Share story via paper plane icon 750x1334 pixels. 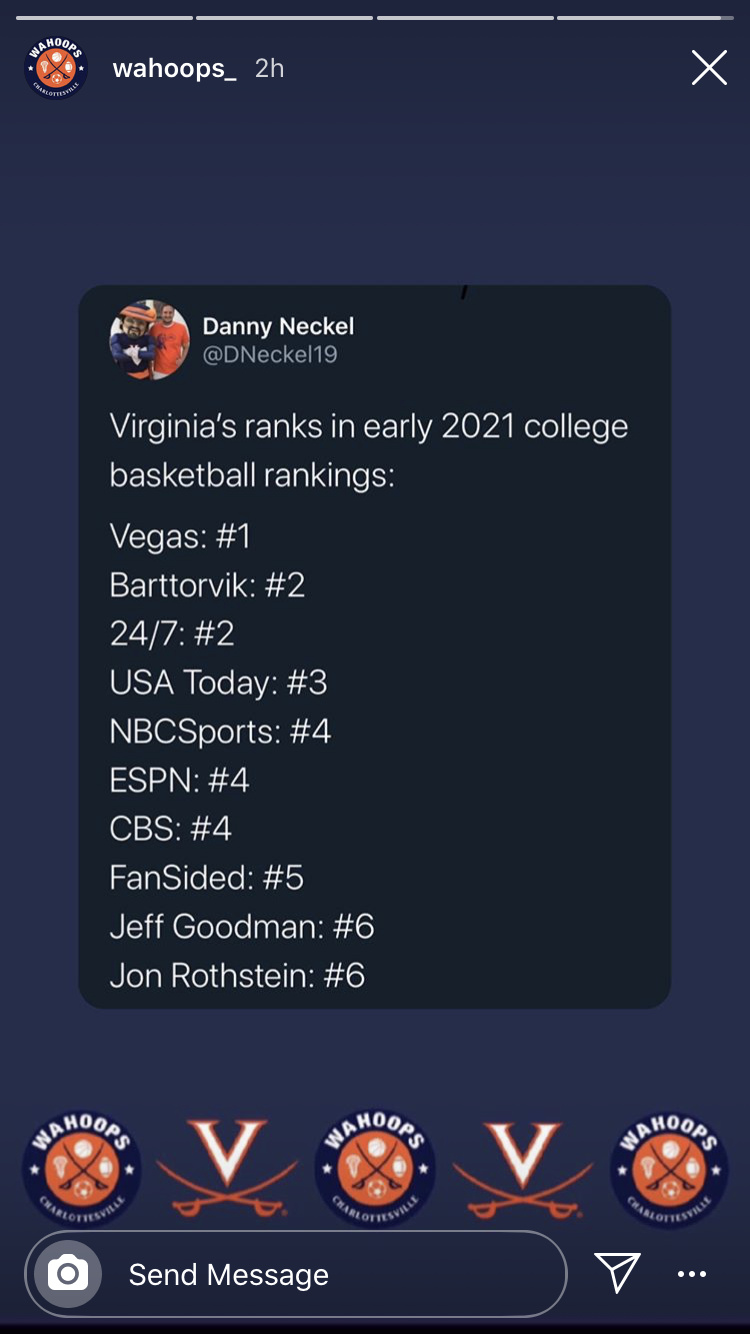pyautogui.click(x=617, y=1272)
